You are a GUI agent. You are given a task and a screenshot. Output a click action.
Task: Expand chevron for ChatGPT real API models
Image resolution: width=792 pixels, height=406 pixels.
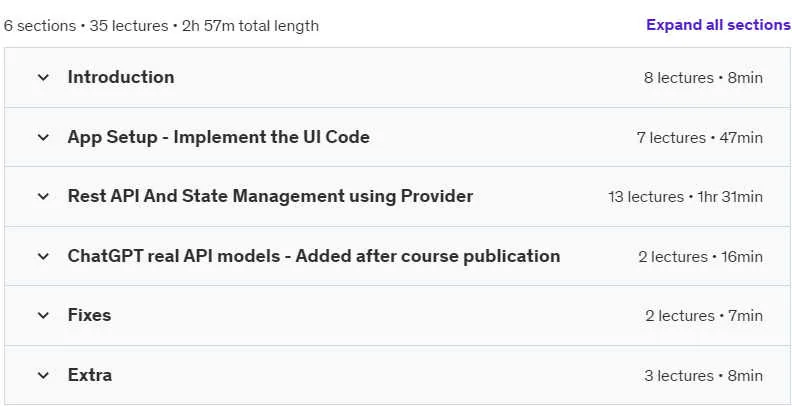[43, 257]
